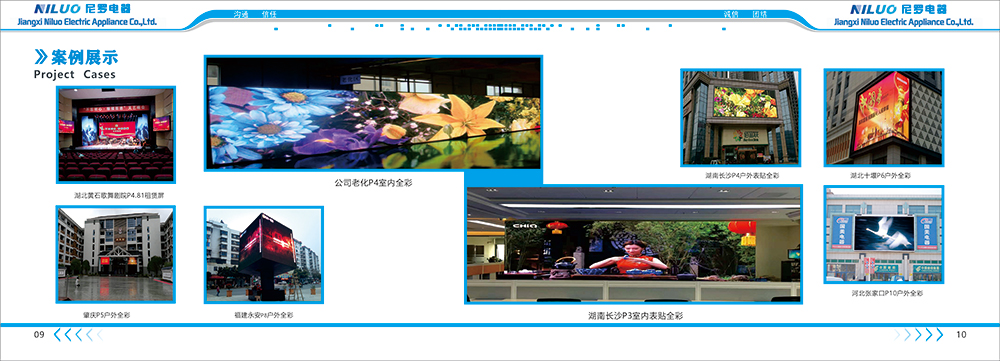Click the Project Cases heading
Image resolution: width=1000 pixels, height=361 pixels.
[x=75, y=74]
